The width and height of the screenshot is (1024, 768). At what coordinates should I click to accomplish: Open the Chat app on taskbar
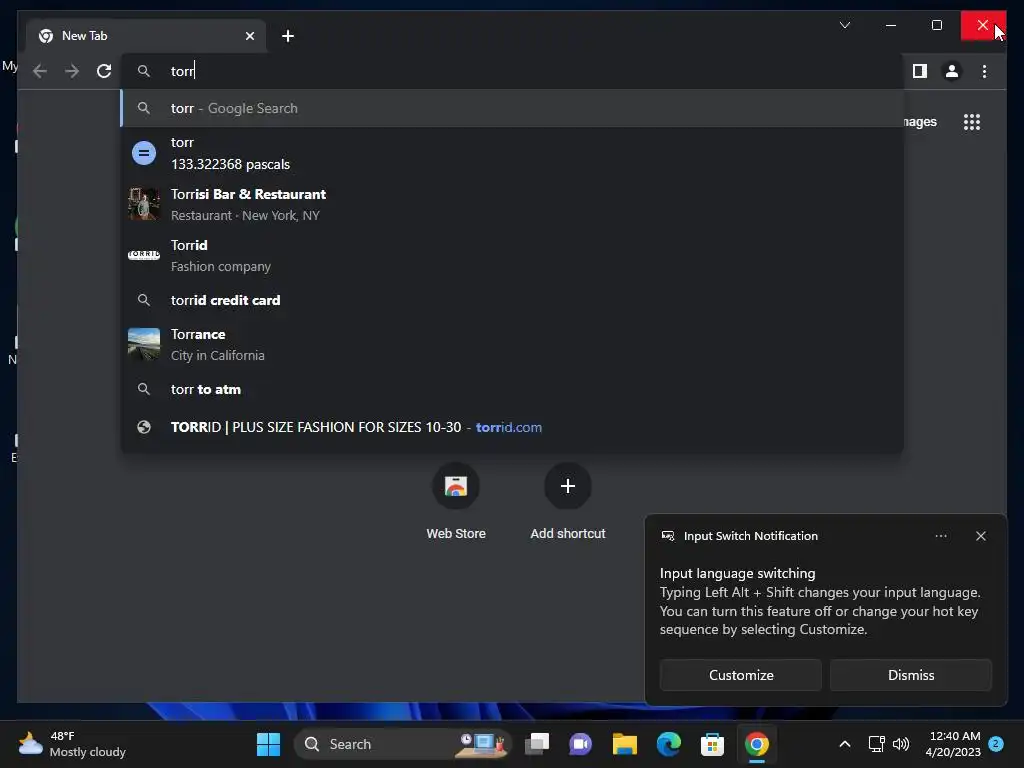click(581, 744)
